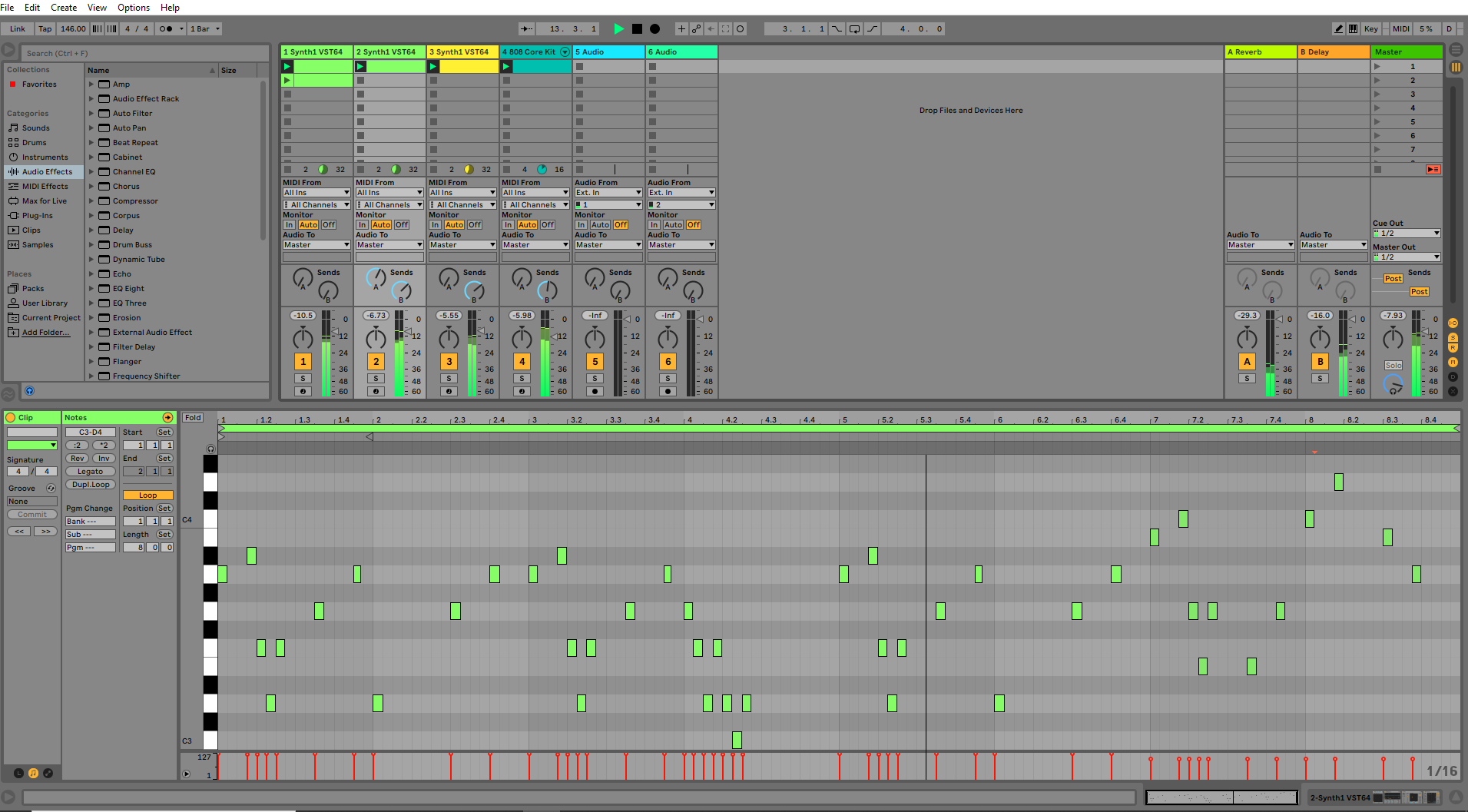This screenshot has width=1468, height=812.
Task: Launch Master scene 1
Action: pos(1377,67)
